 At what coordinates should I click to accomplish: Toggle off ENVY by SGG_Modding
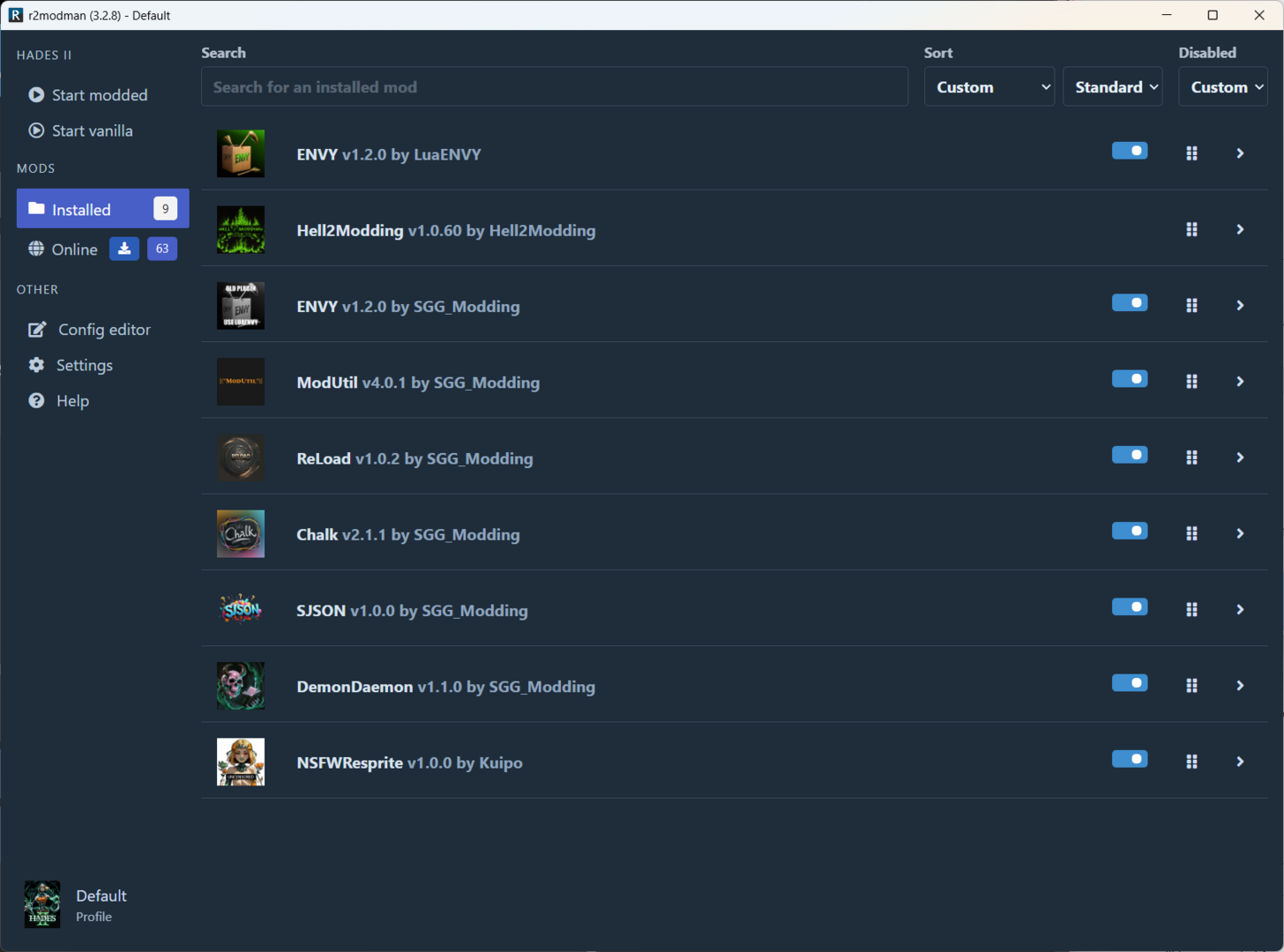coord(1130,303)
